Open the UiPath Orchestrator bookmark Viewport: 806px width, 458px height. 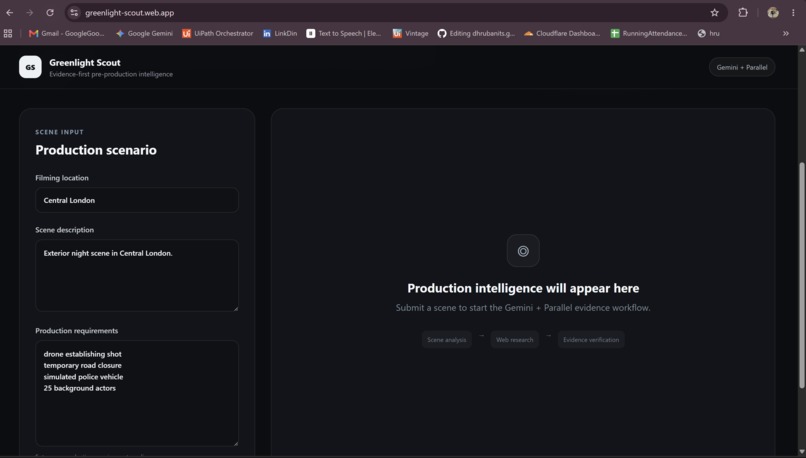217,33
